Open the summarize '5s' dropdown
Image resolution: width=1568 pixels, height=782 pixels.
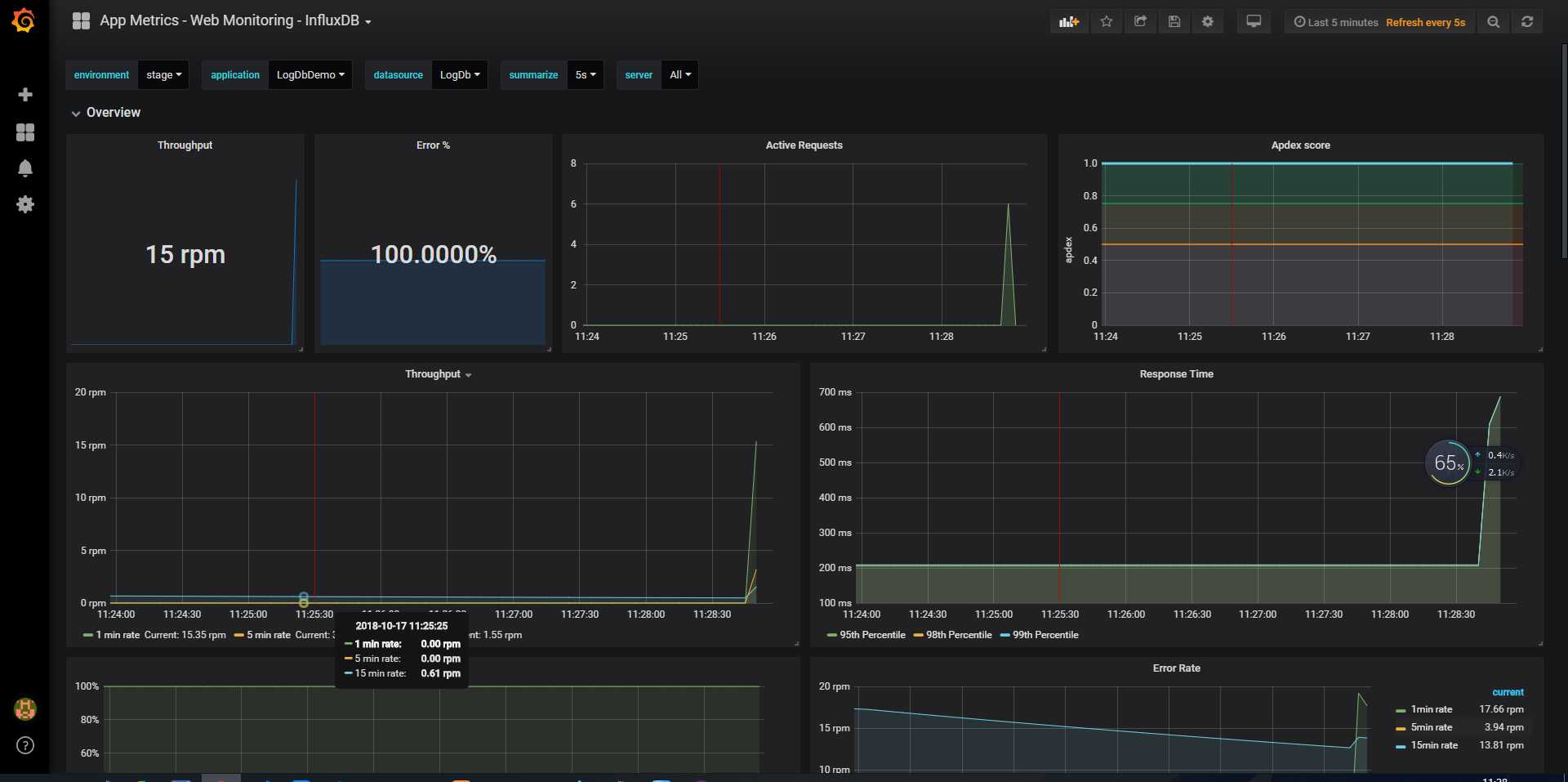tap(586, 74)
